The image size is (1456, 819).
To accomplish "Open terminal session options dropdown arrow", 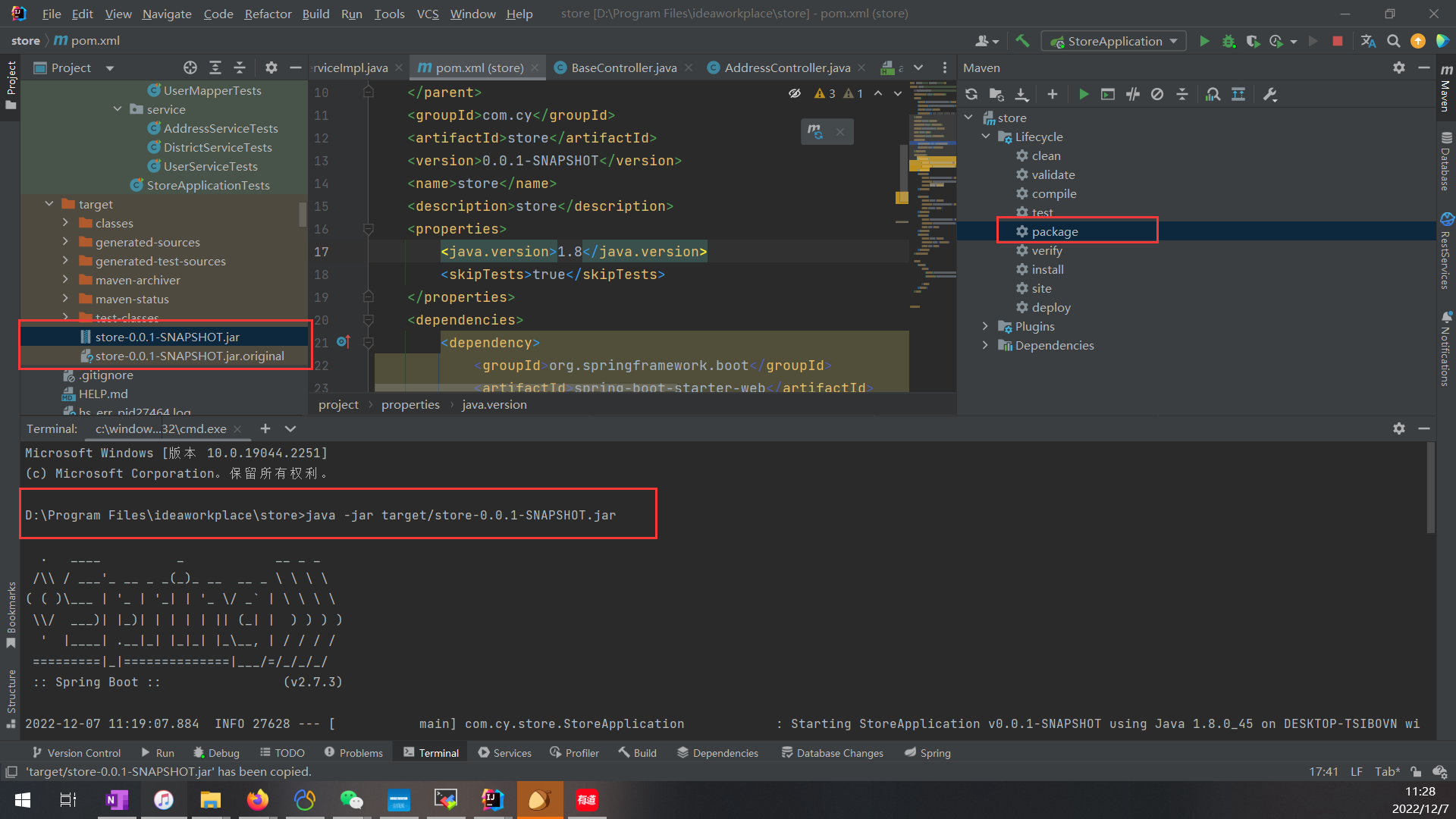I will [x=290, y=428].
